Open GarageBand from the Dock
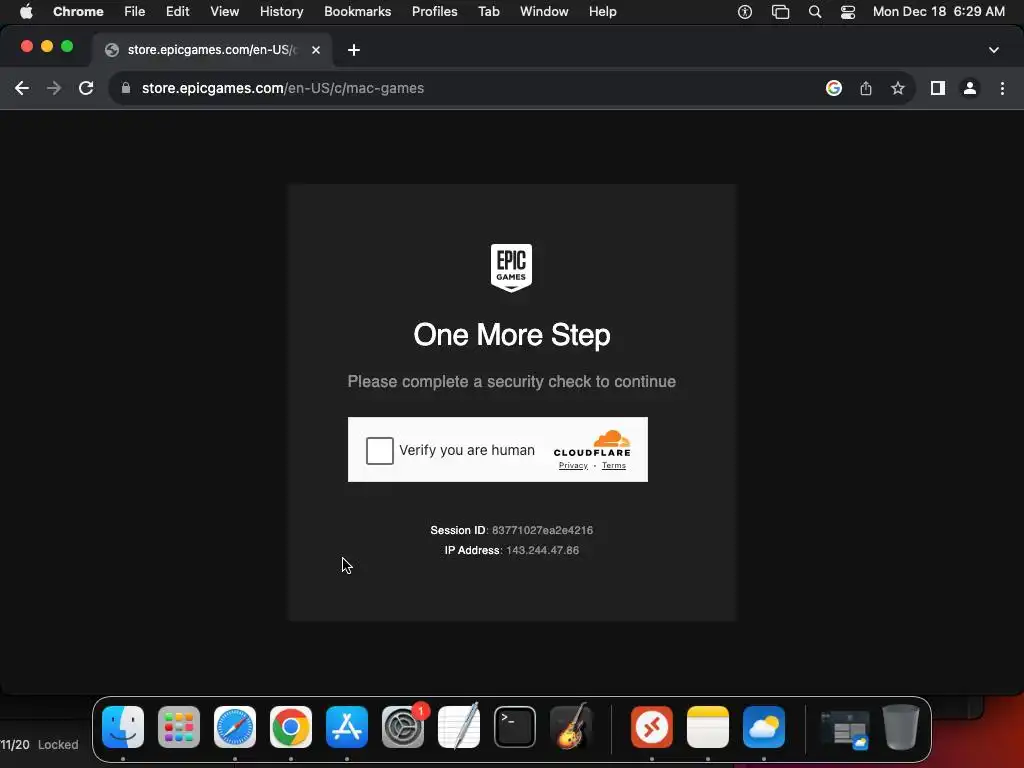Image resolution: width=1024 pixels, height=768 pixels. pos(571,727)
